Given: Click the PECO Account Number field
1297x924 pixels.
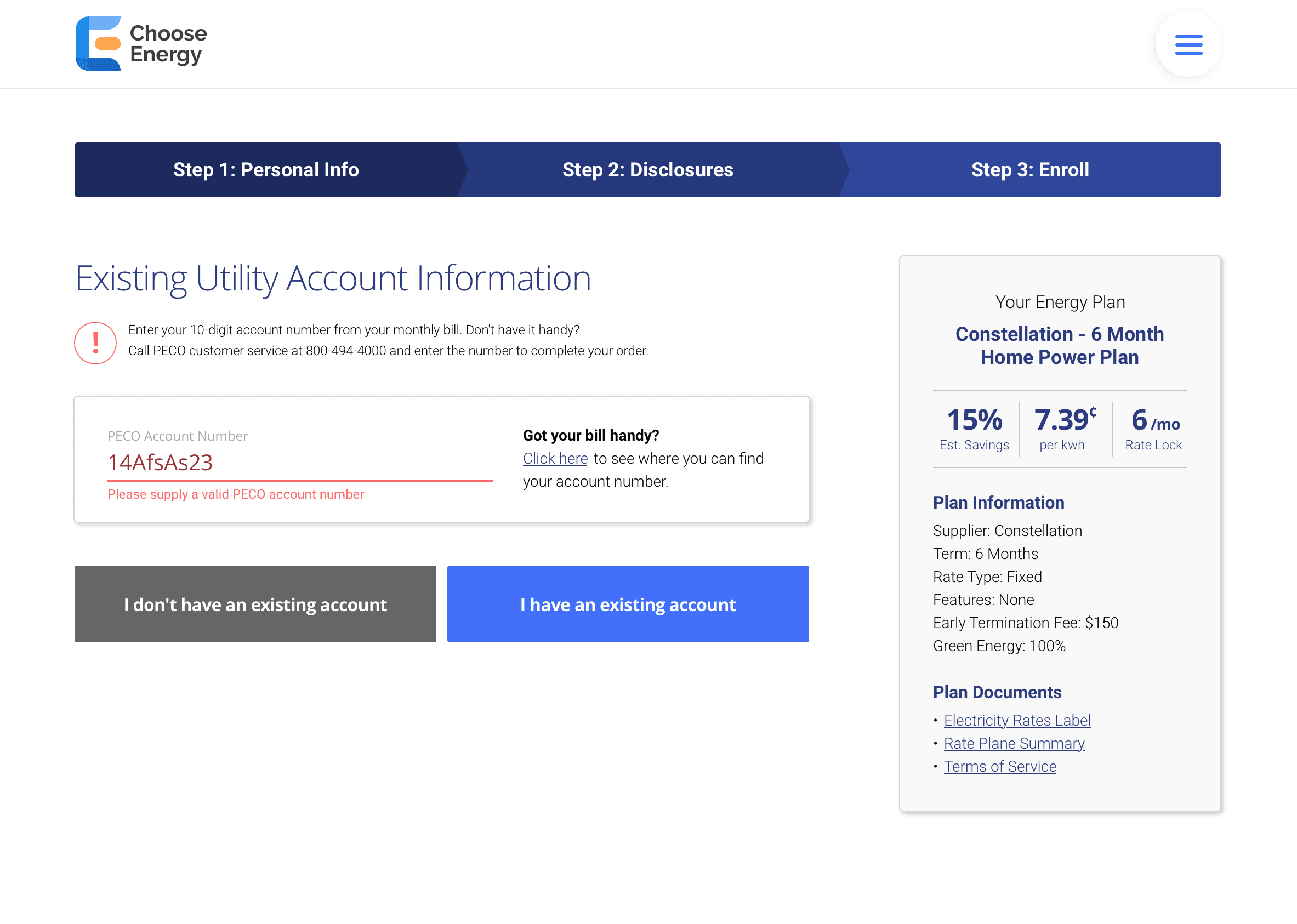Looking at the screenshot, I should click(300, 463).
